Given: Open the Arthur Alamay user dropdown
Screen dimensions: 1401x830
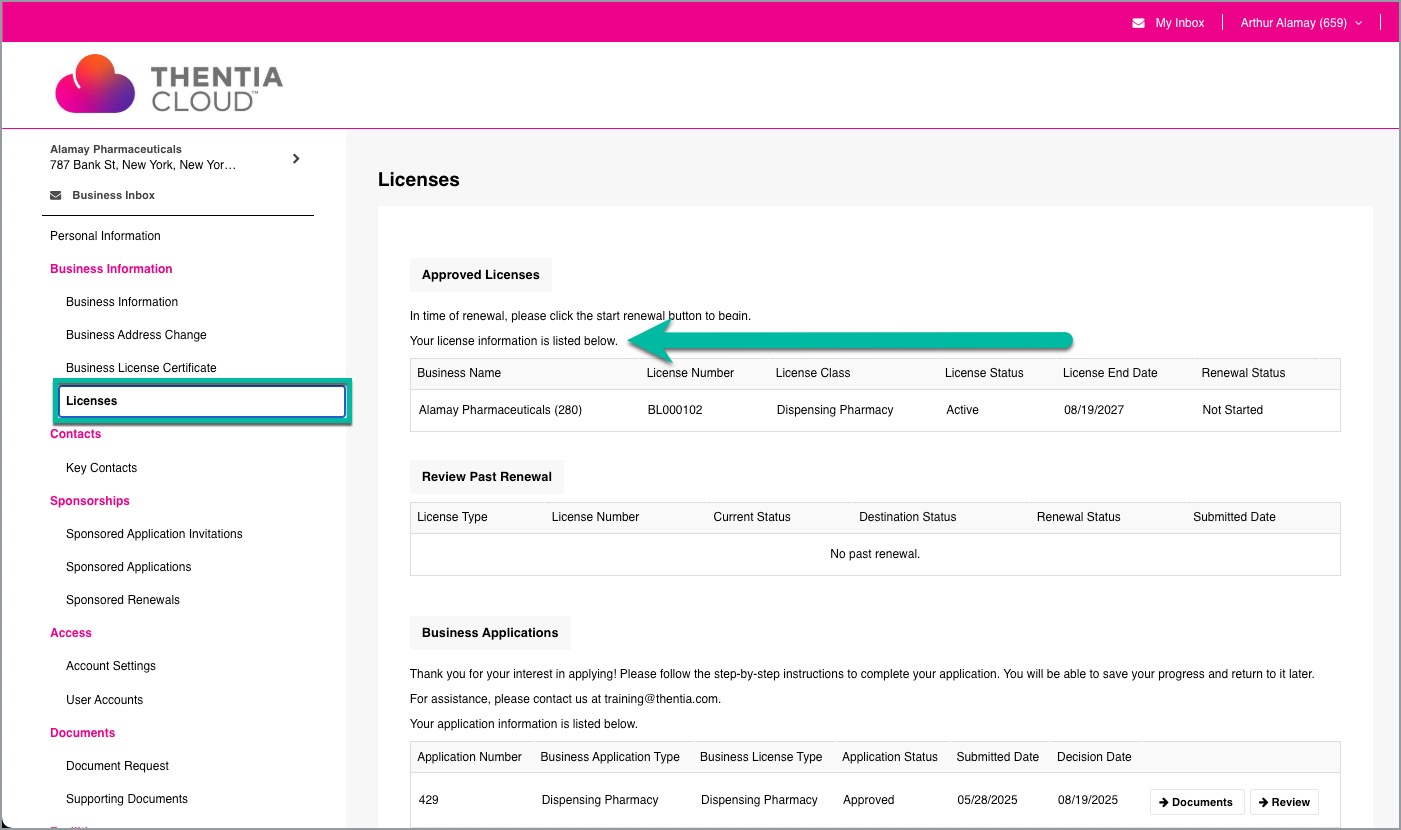Looking at the screenshot, I should [x=1301, y=23].
